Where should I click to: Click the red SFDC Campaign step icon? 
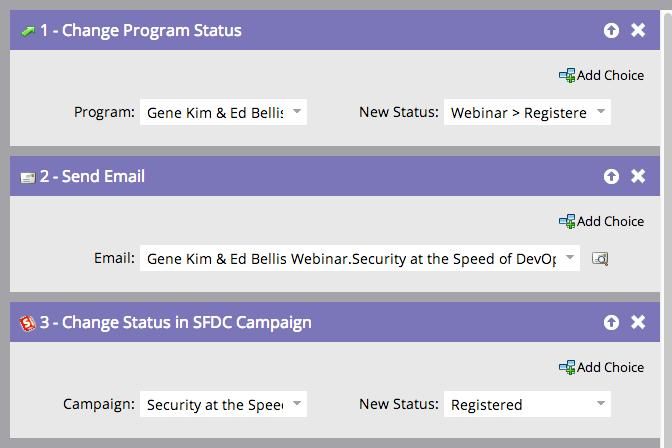tap(27, 323)
